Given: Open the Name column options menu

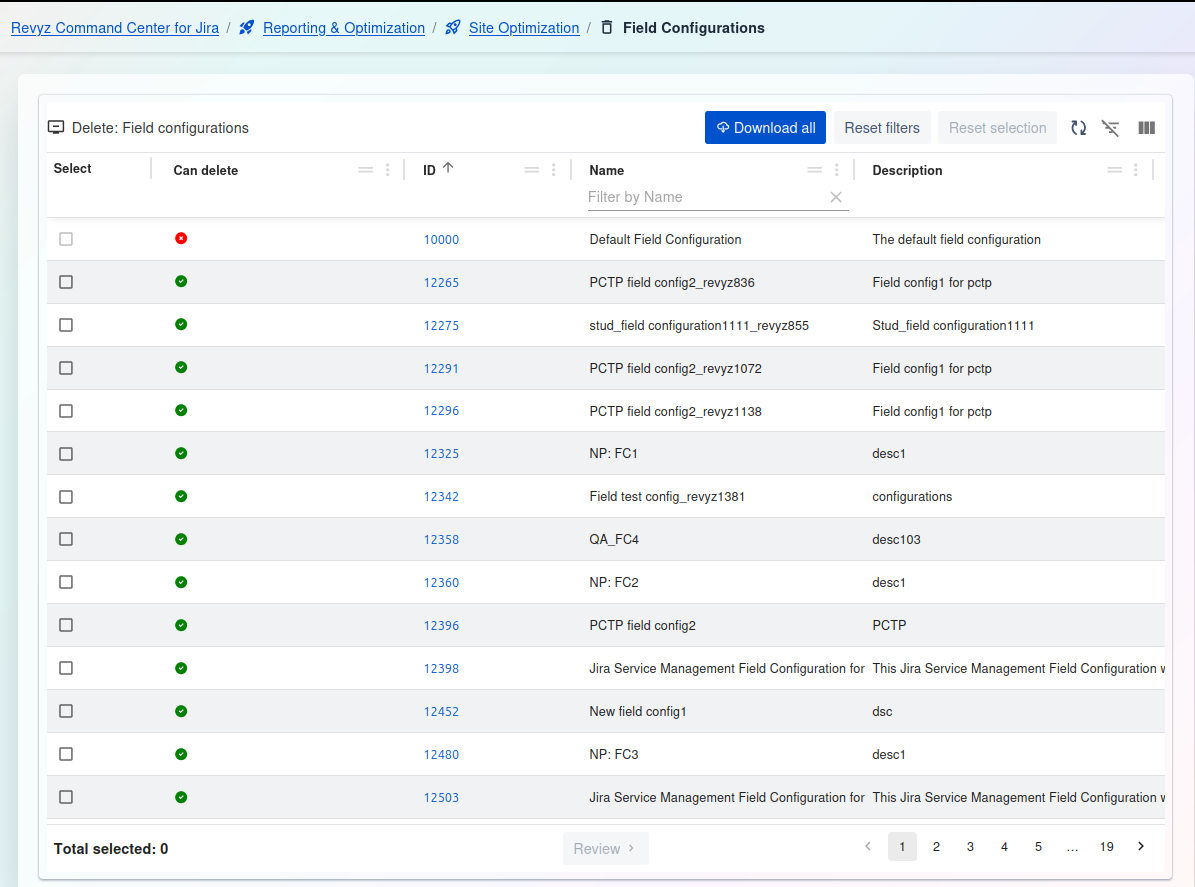Looking at the screenshot, I should click(837, 170).
